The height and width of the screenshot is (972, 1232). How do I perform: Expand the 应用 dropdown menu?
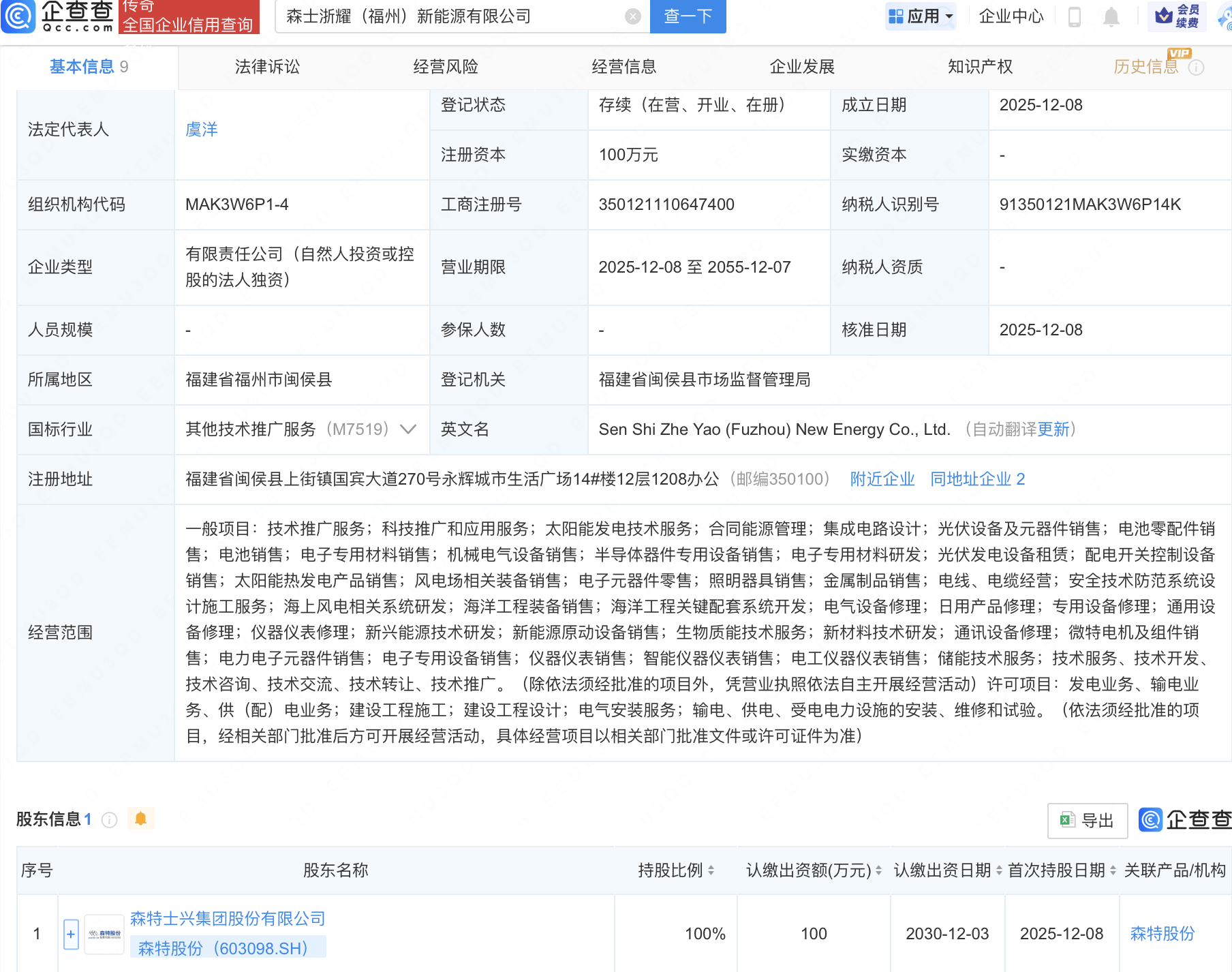[921, 16]
